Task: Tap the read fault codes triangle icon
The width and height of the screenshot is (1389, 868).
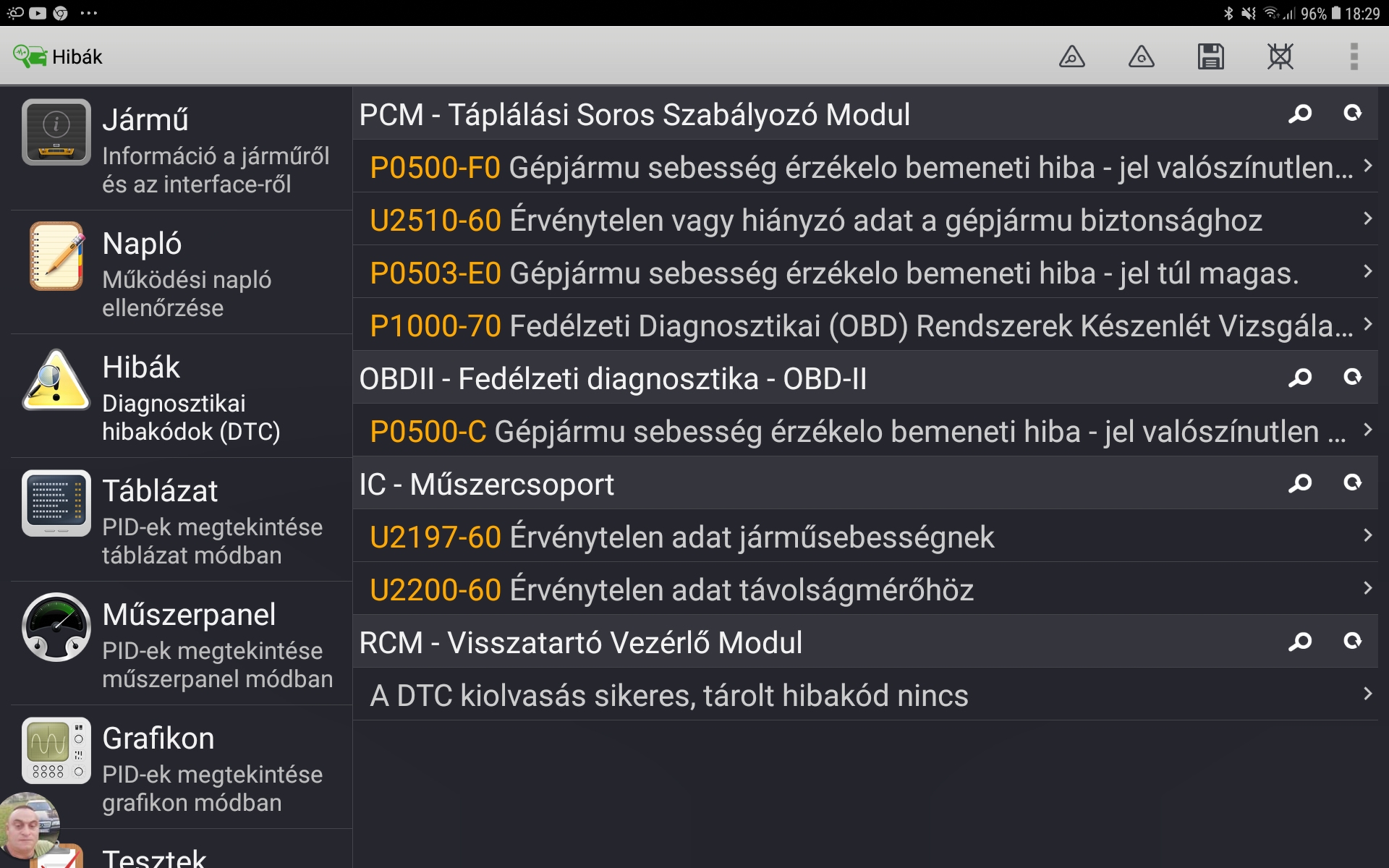Action: click(x=1071, y=56)
